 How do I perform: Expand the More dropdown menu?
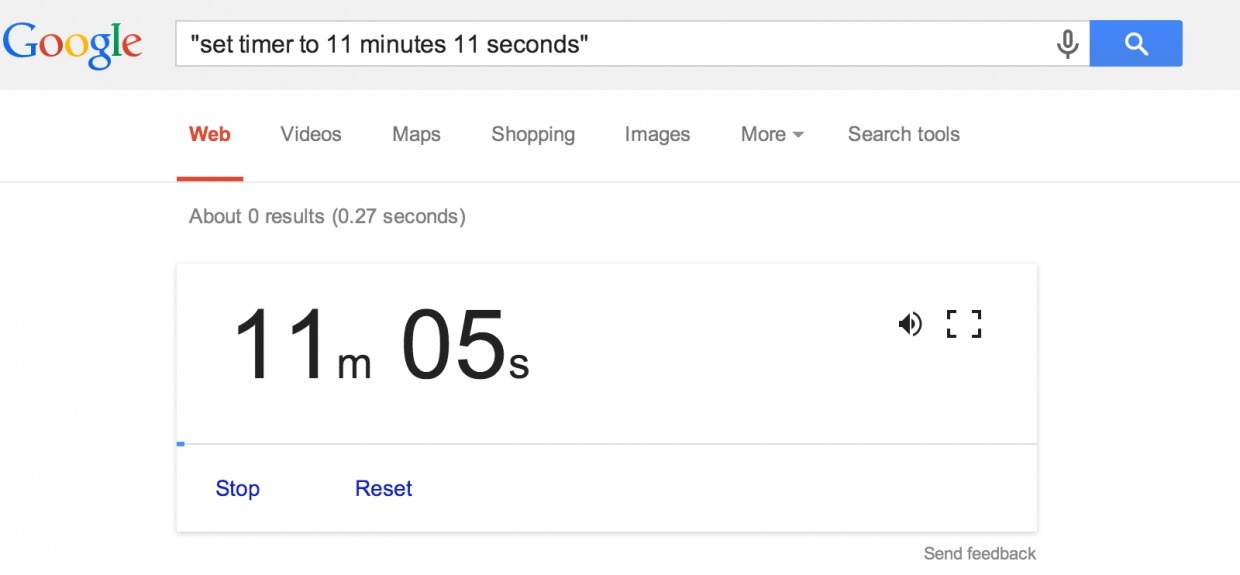coord(772,134)
